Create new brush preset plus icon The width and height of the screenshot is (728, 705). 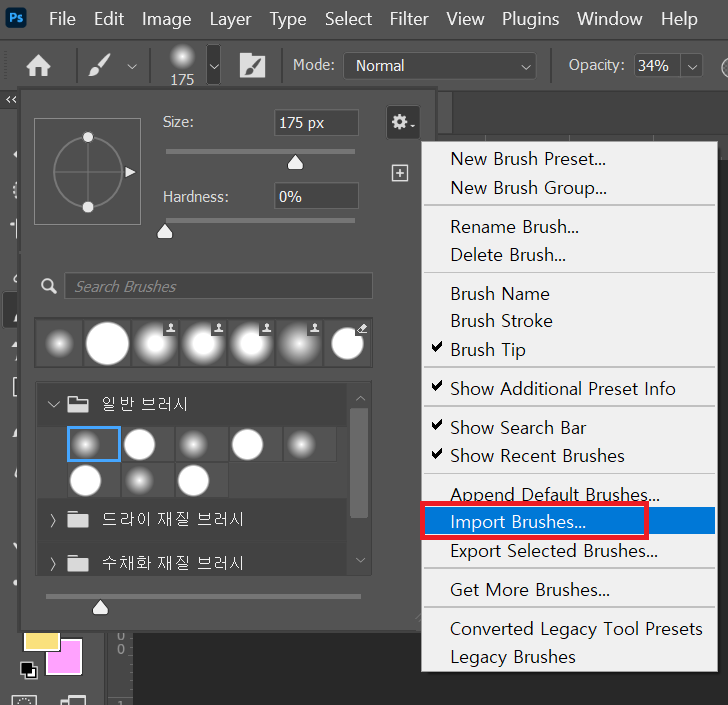[x=400, y=173]
